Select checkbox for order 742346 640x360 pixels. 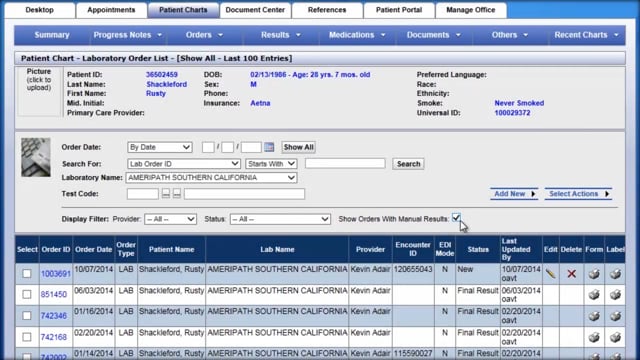[x=27, y=316]
